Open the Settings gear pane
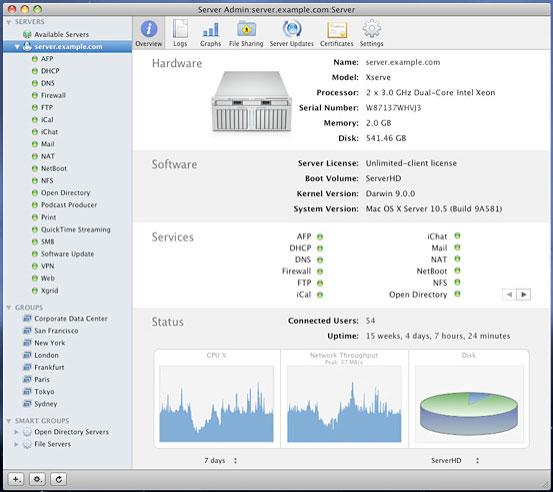 tap(371, 34)
